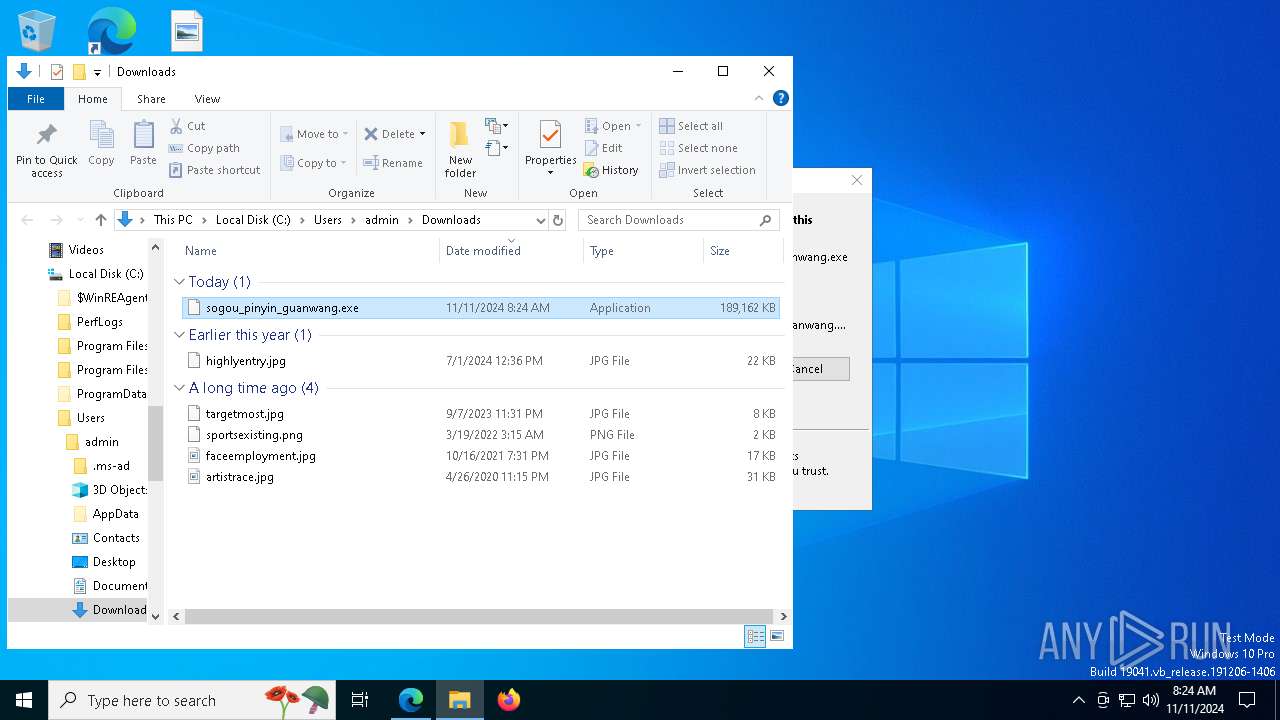This screenshot has height=720, width=1280.
Task: Switch to the Home ribbon tab
Action: coord(93,99)
